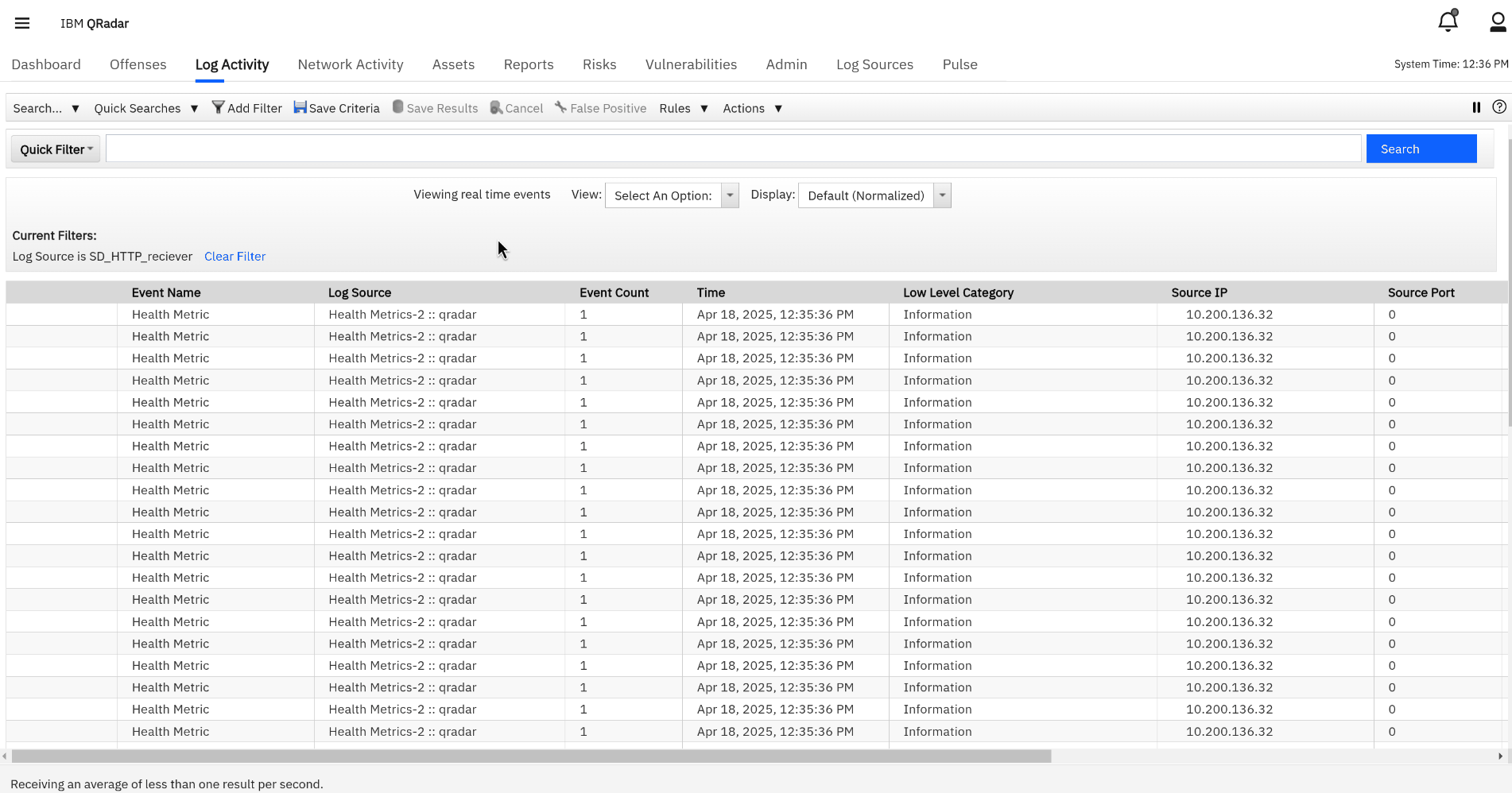Switch to the Log Sources tab
Image resolution: width=1512 pixels, height=793 pixels.
coord(874,64)
